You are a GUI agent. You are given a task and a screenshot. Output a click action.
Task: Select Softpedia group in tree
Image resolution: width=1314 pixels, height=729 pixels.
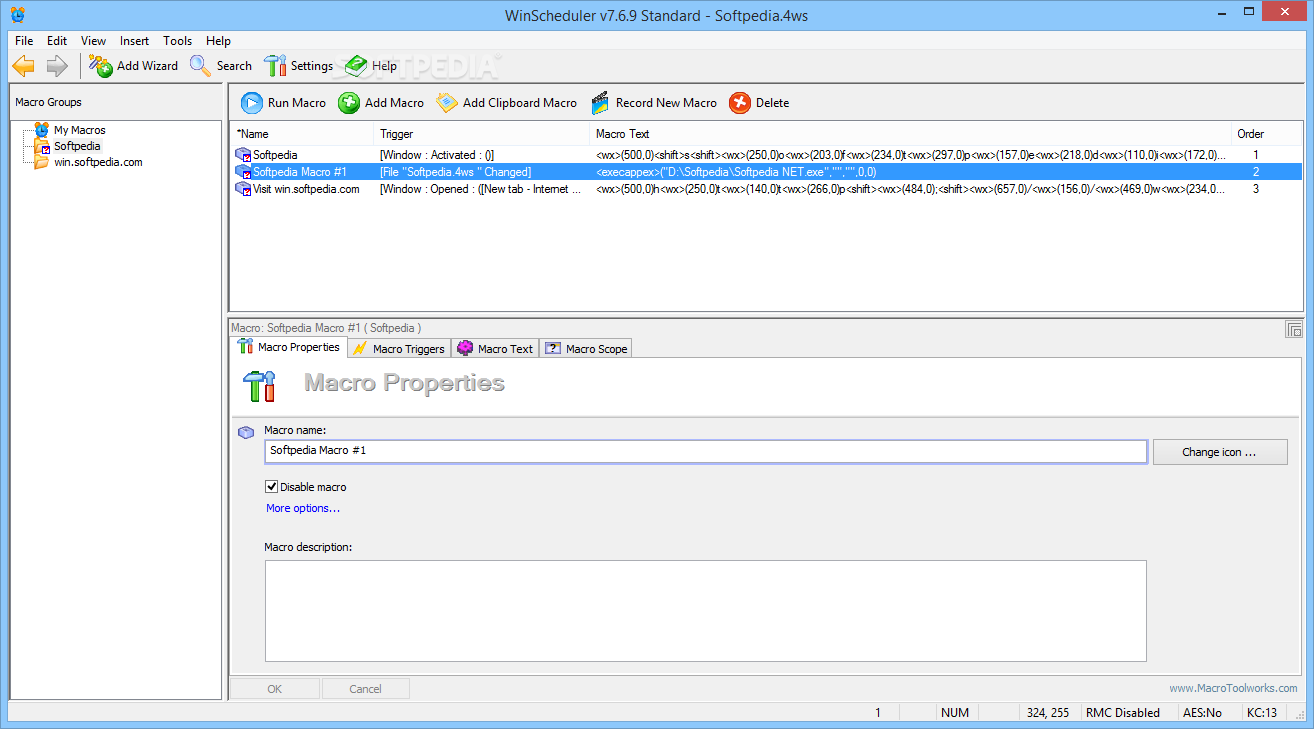coord(77,146)
